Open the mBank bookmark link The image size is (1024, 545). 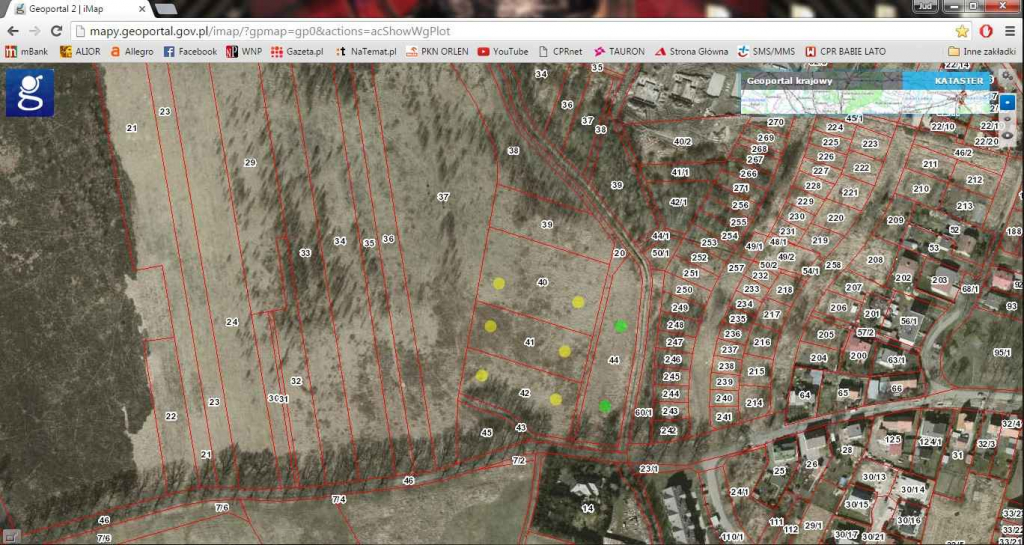tap(29, 51)
